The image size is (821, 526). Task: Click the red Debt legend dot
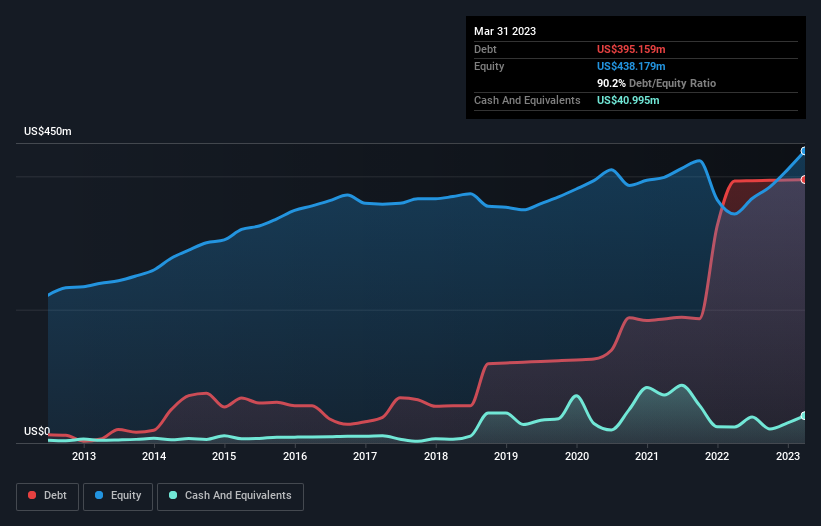point(32,495)
